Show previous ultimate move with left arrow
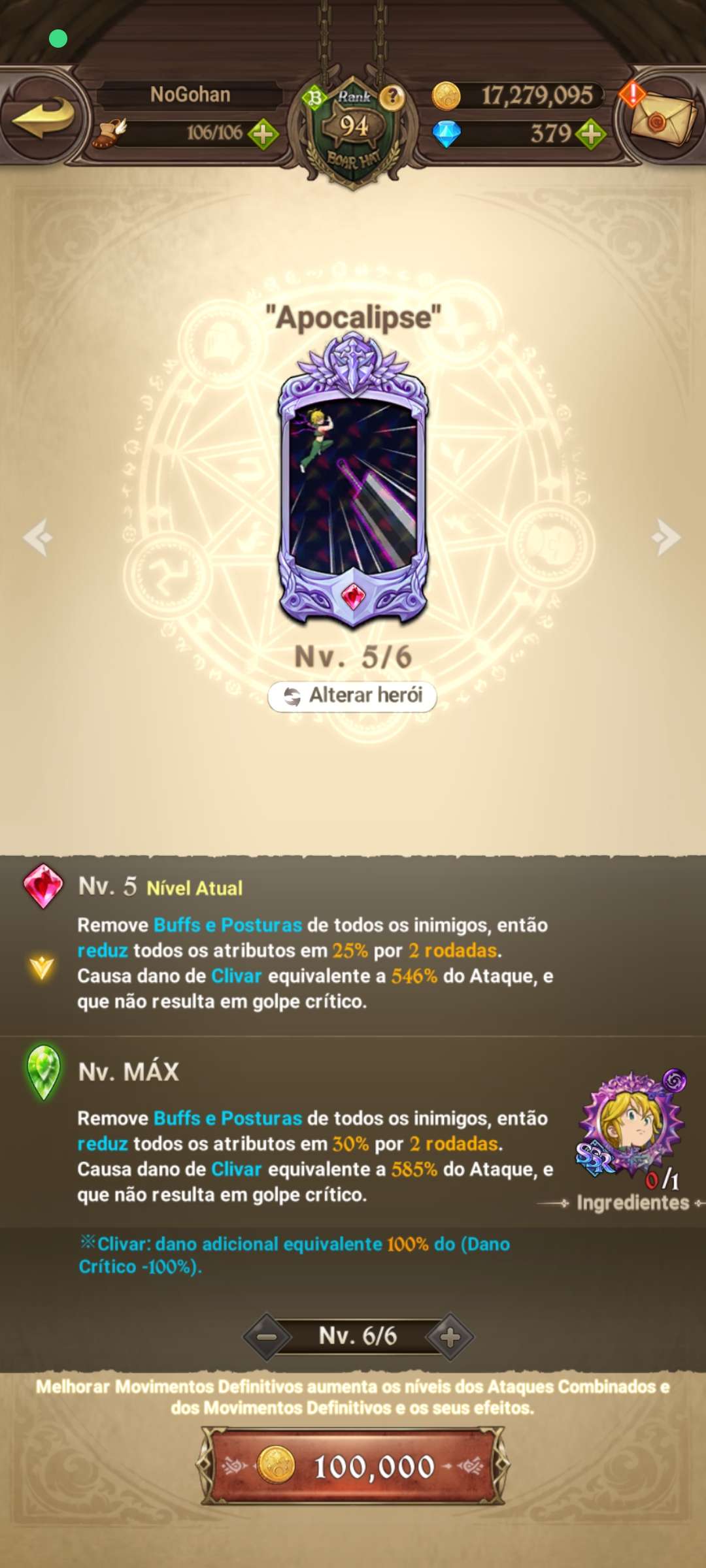 click(38, 537)
